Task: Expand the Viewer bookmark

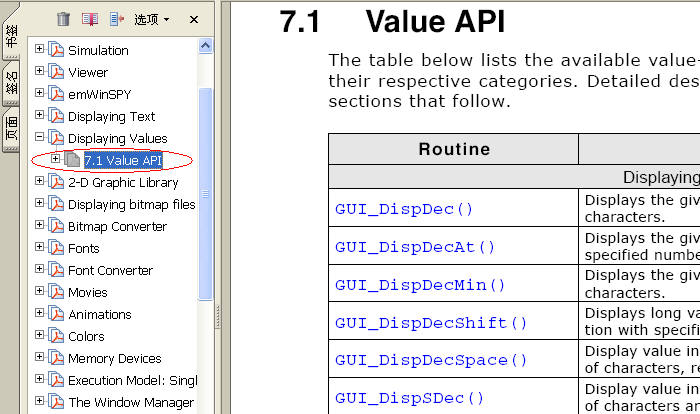Action: coord(39,71)
